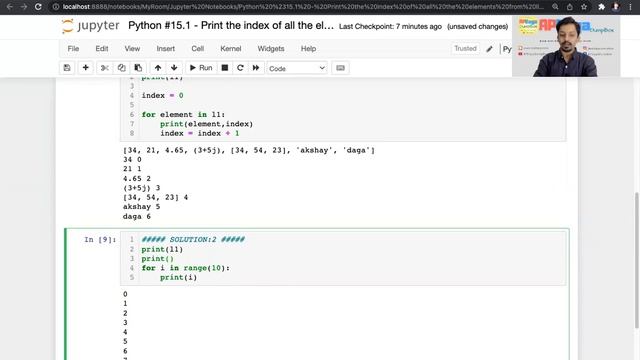640x360 pixels.
Task: Click the Last Checkpoint status text
Action: pos(390,27)
